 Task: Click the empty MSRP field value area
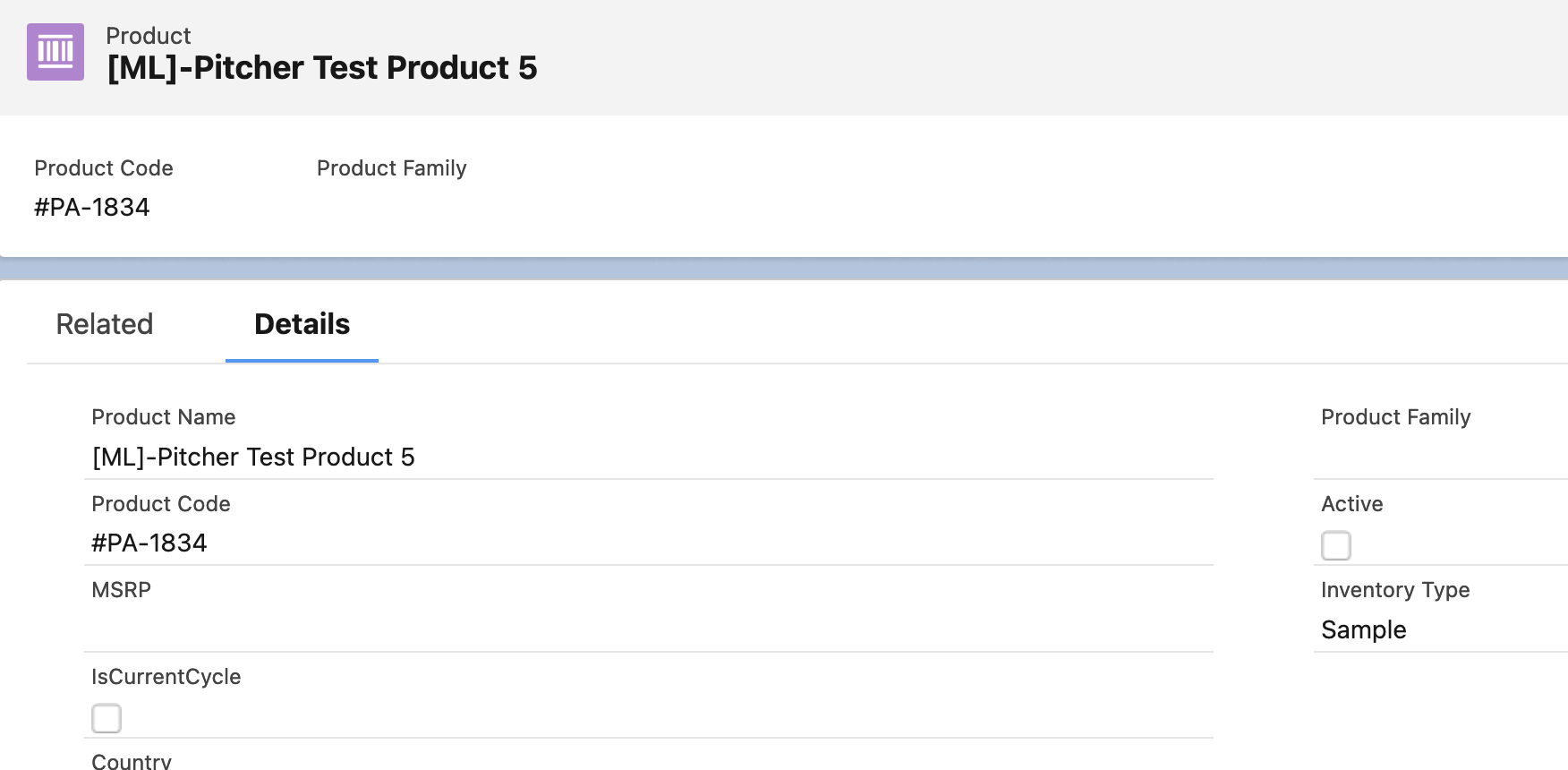[x=626, y=629]
